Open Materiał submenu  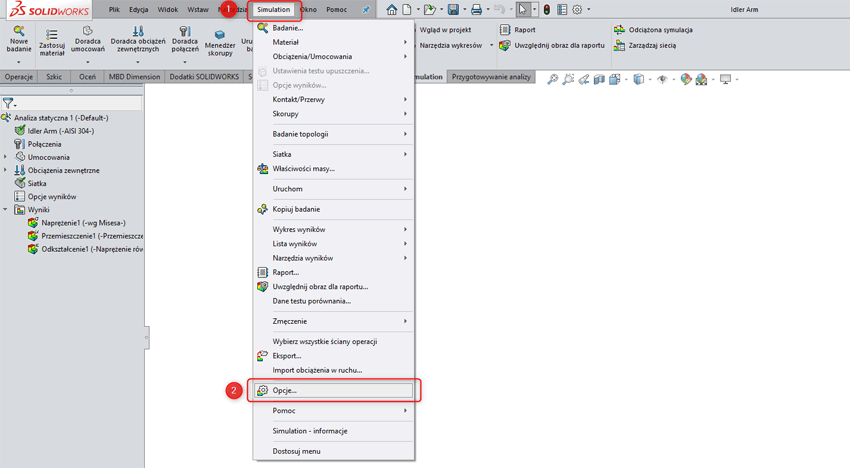[x=333, y=42]
